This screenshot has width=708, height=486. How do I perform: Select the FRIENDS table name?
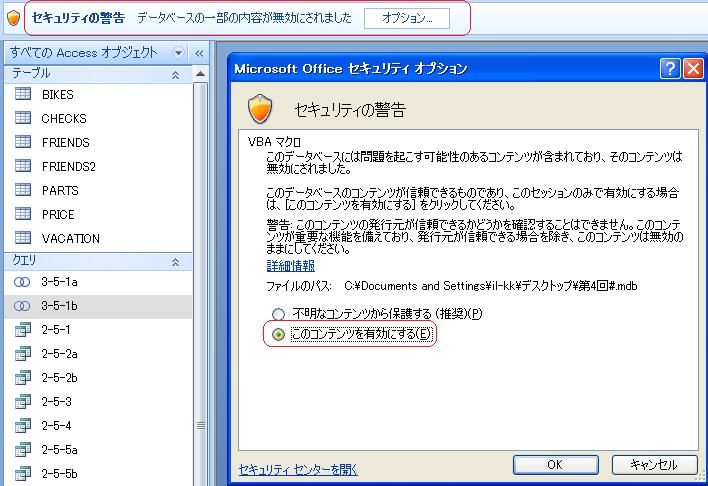coord(65,142)
